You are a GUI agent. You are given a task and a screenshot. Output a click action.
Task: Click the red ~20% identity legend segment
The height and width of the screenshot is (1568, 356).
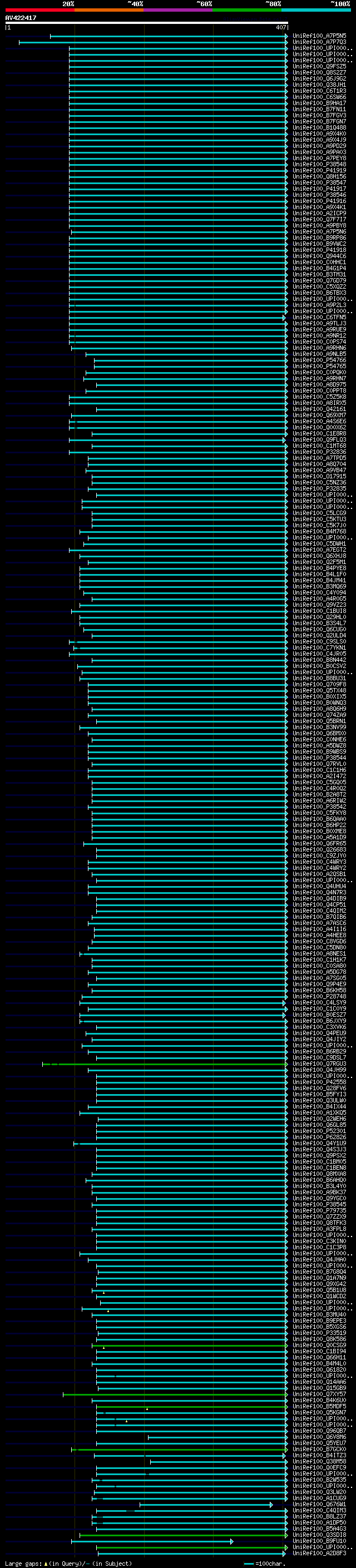click(39, 10)
